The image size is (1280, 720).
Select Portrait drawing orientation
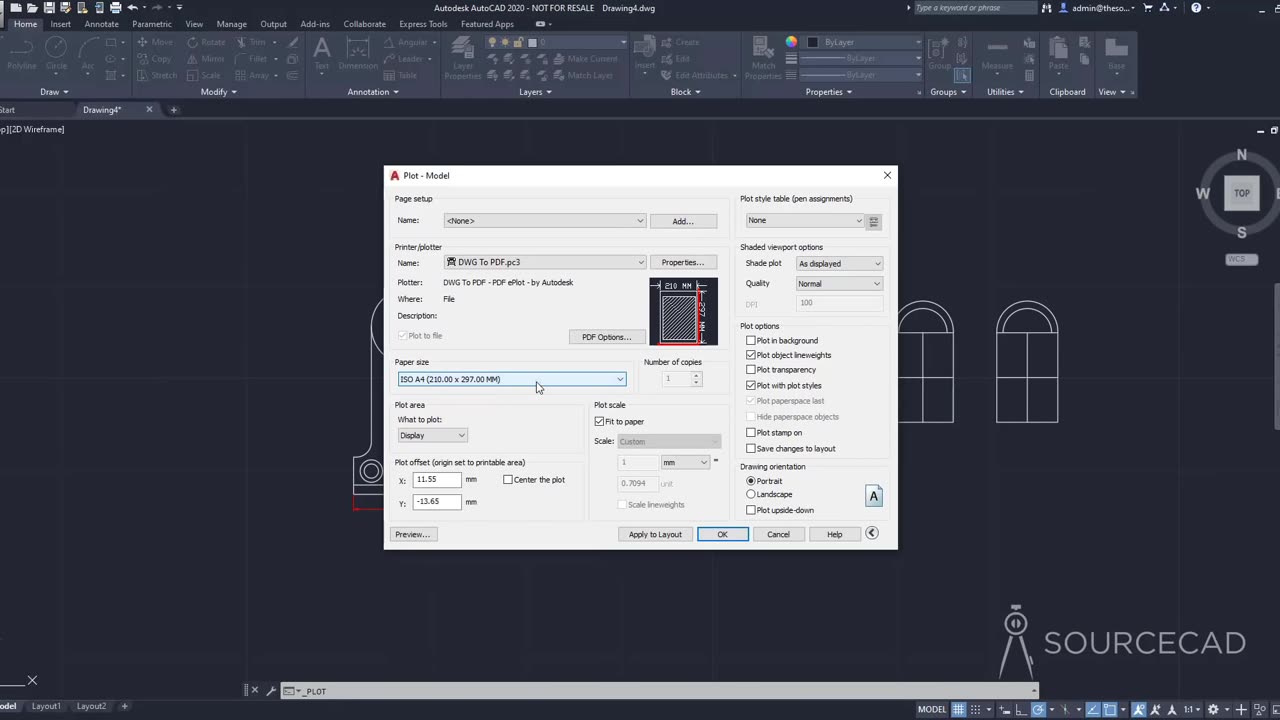coord(751,481)
